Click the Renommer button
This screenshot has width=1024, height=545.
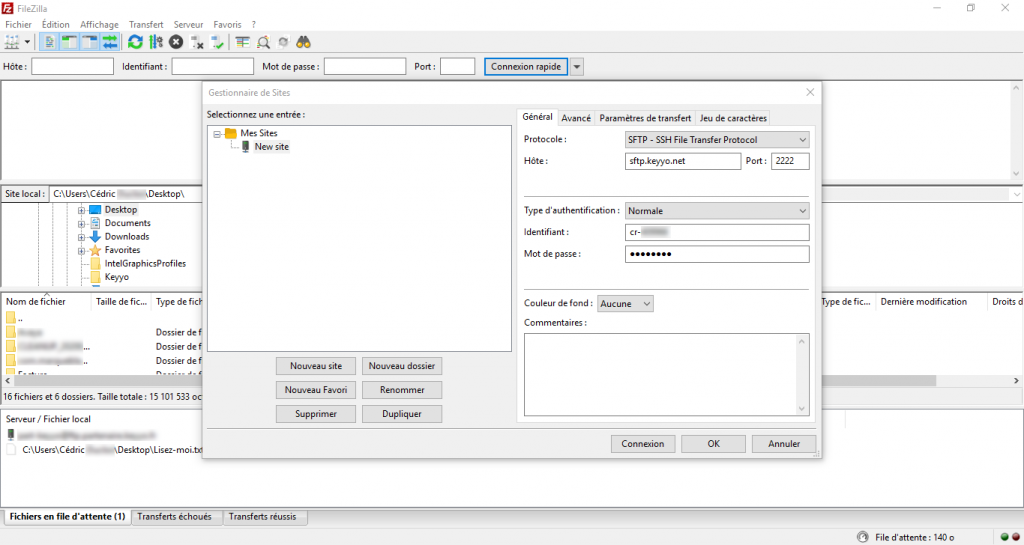tap(402, 390)
